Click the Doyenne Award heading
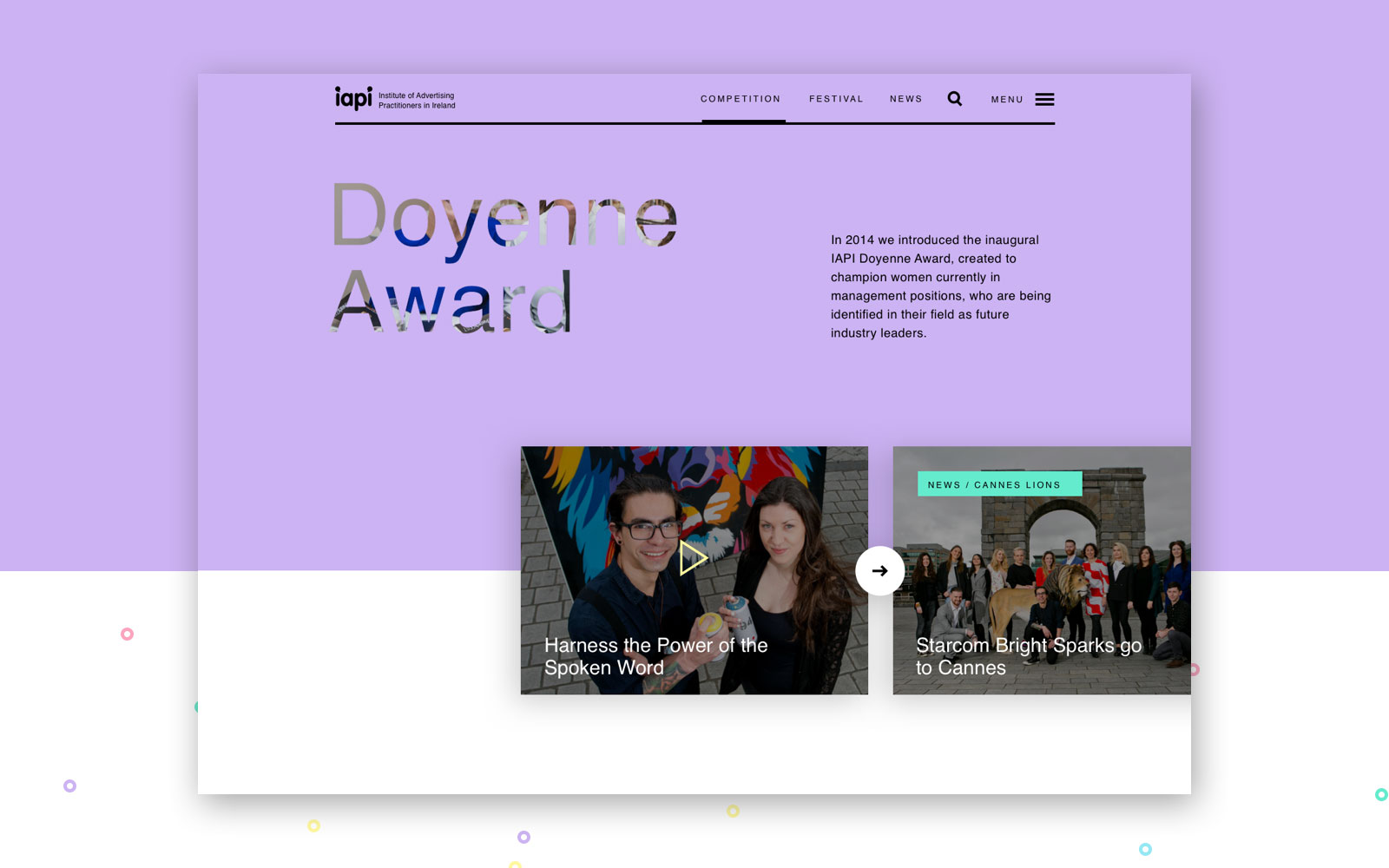The image size is (1389, 868). pyautogui.click(x=504, y=259)
